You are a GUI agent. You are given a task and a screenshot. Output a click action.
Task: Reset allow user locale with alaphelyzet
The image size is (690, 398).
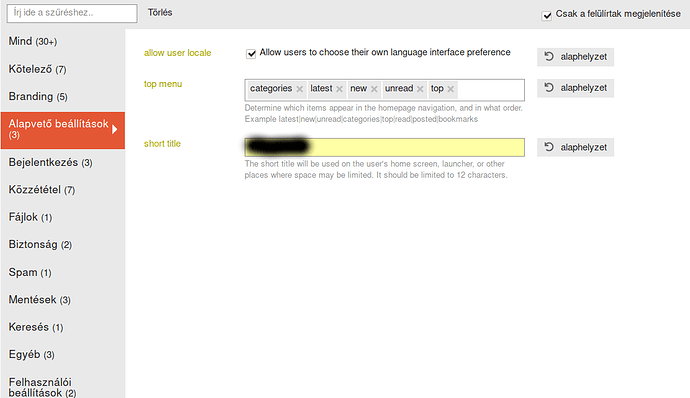575,57
